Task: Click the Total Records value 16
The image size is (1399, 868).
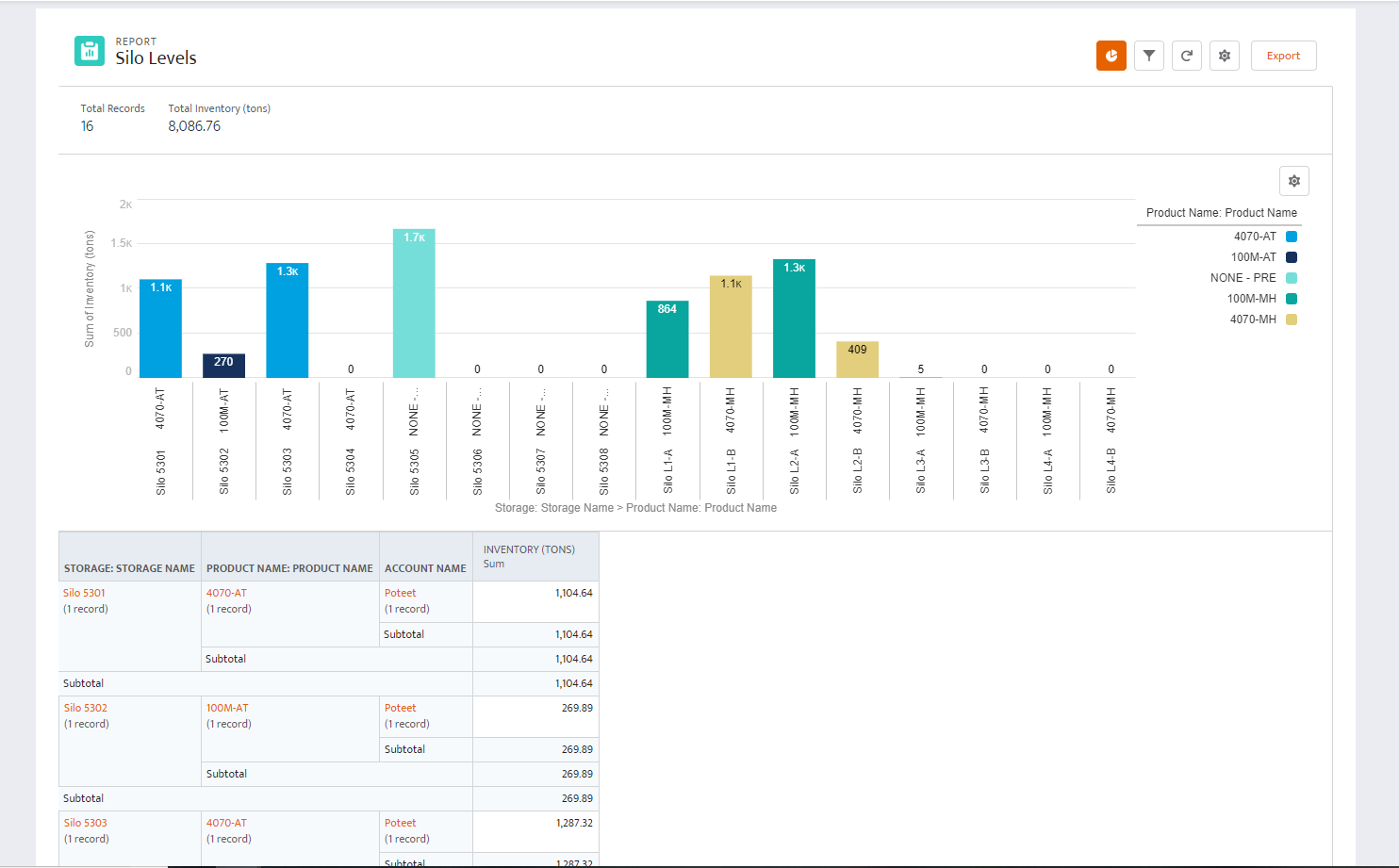Action: (x=87, y=126)
